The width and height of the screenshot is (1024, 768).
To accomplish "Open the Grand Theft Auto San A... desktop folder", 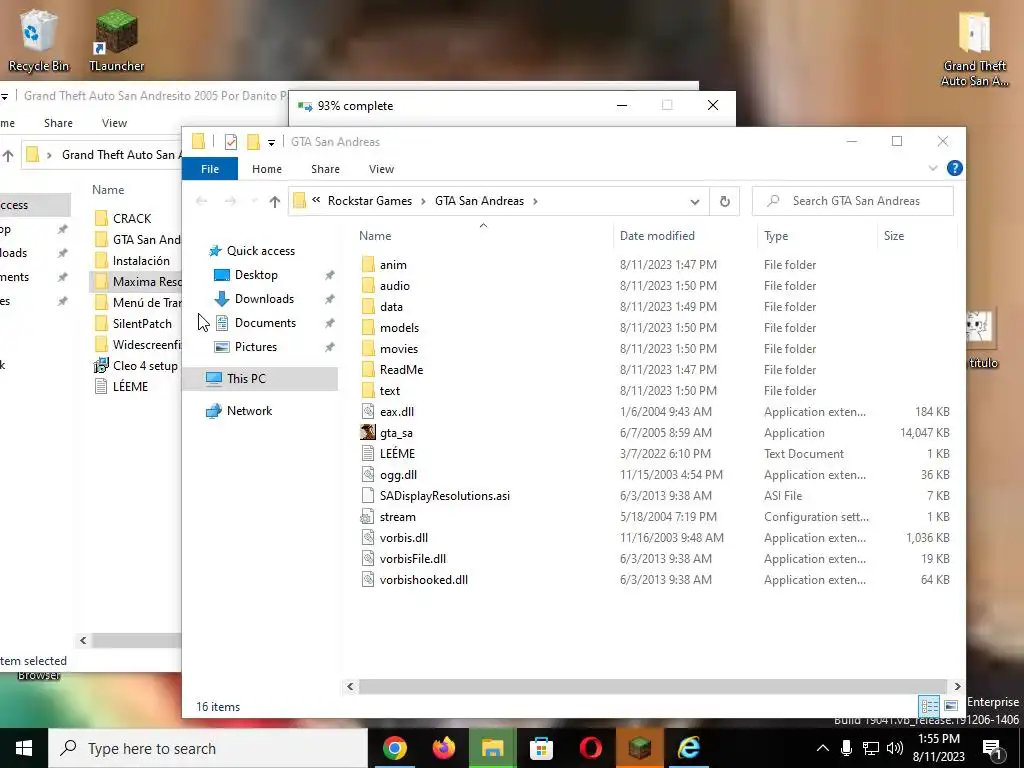I will tap(974, 49).
